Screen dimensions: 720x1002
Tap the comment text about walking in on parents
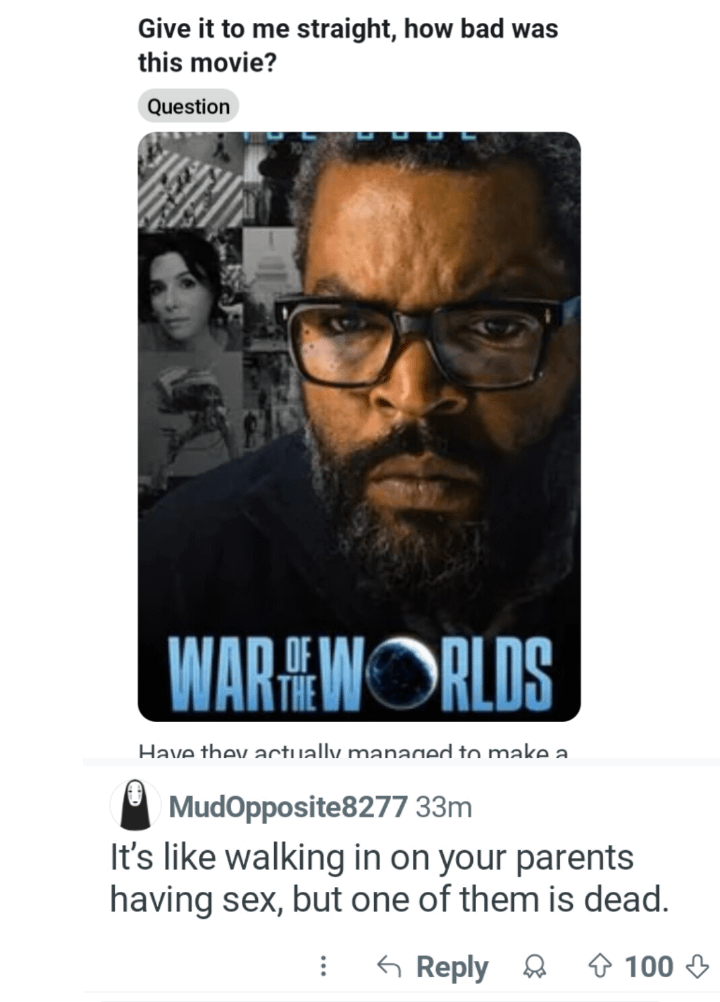(390, 878)
